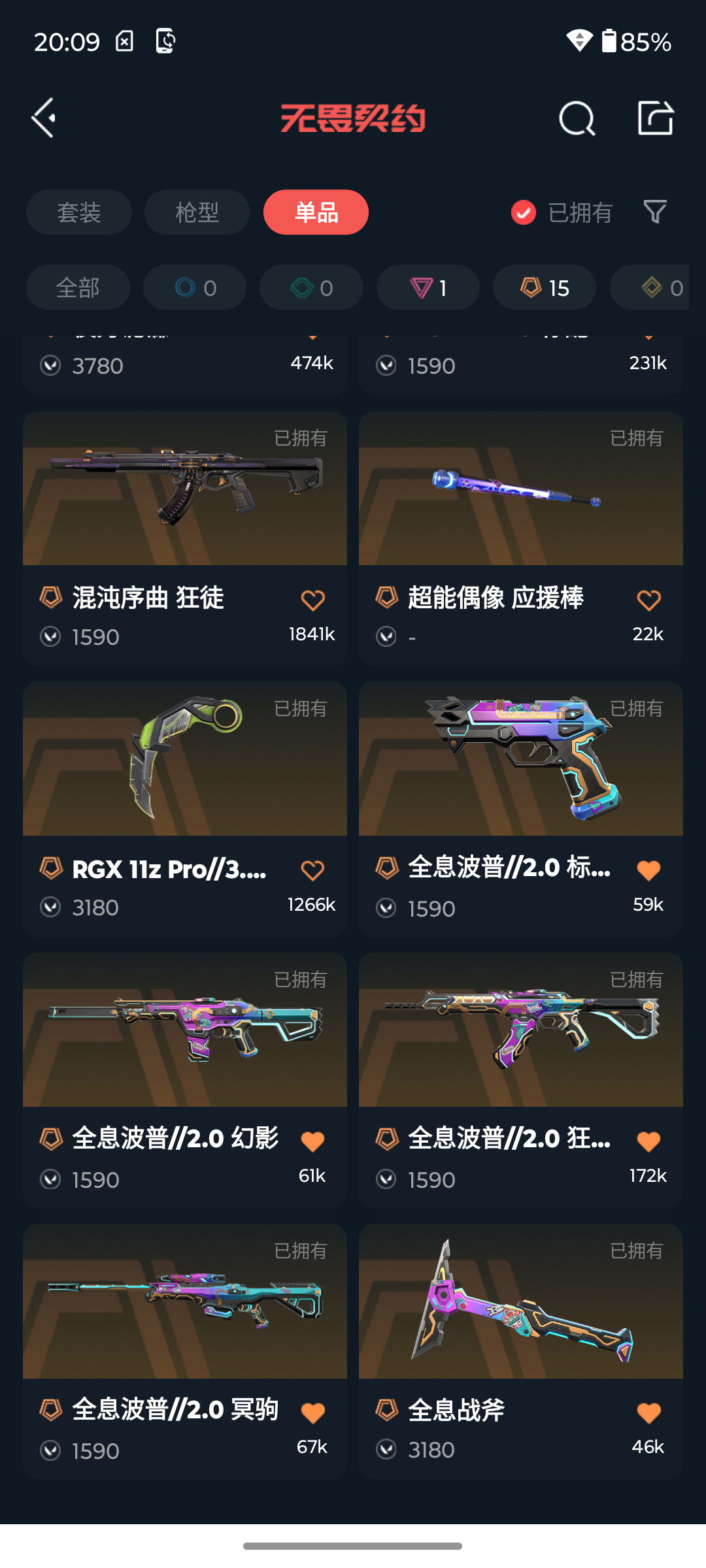Select the 单品 tab

tap(316, 212)
